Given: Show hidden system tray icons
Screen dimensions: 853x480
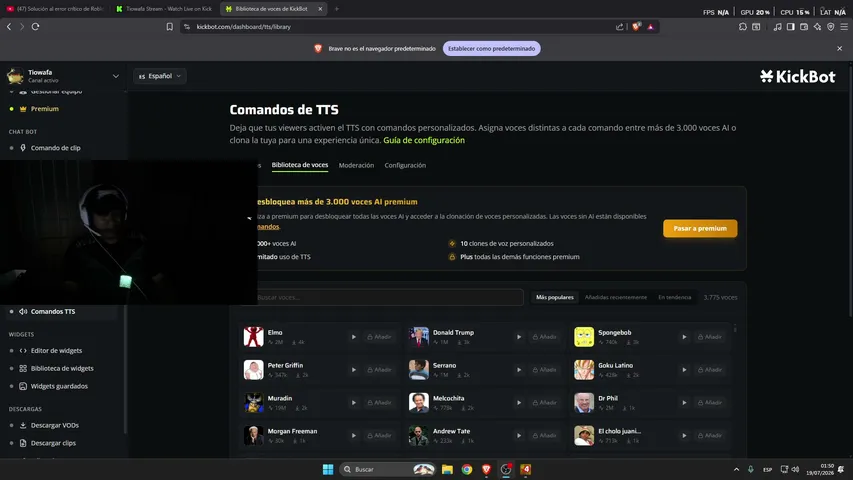Looking at the screenshot, I should tap(736, 469).
